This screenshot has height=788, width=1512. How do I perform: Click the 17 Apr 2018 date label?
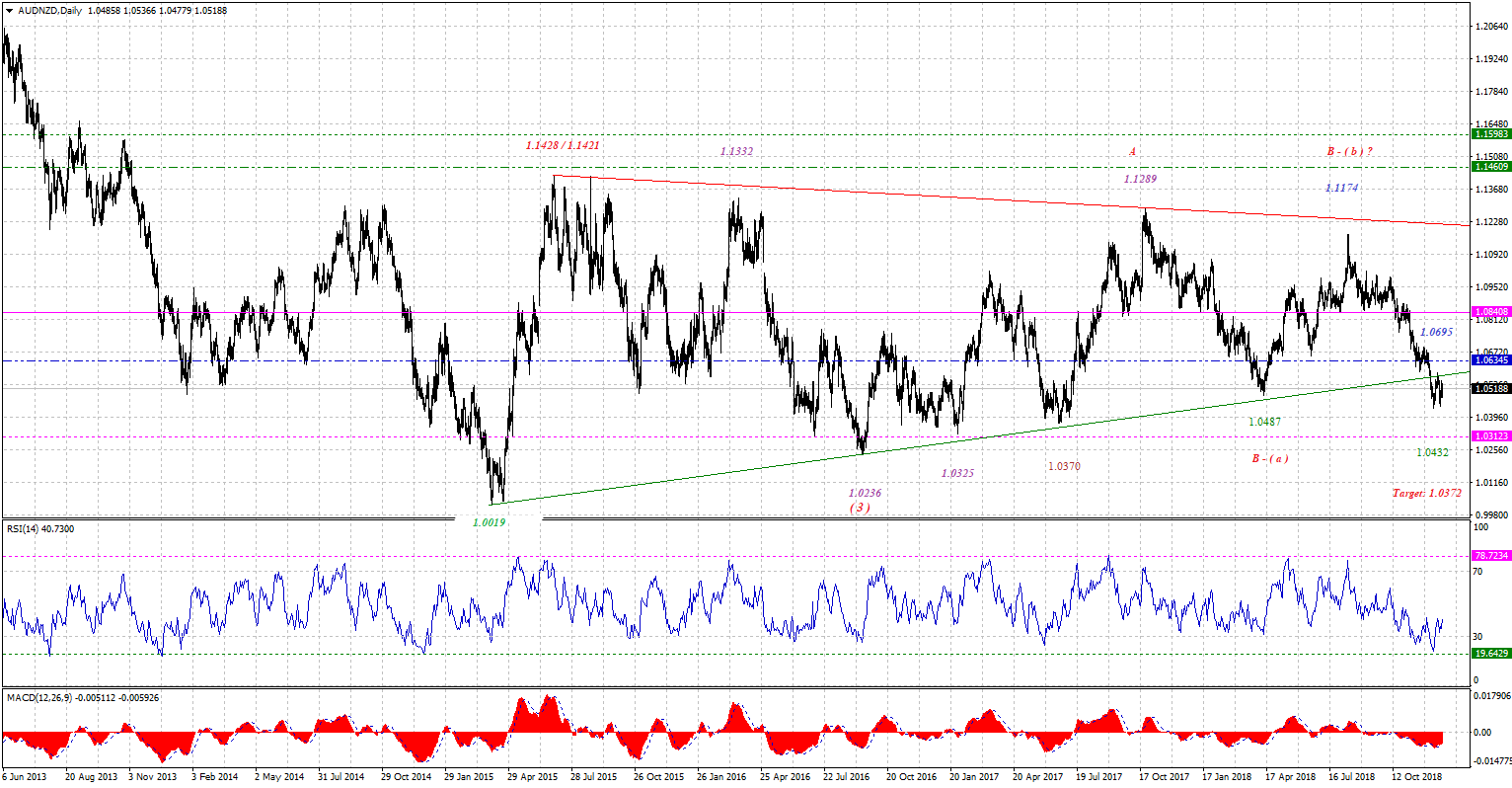tap(1291, 777)
